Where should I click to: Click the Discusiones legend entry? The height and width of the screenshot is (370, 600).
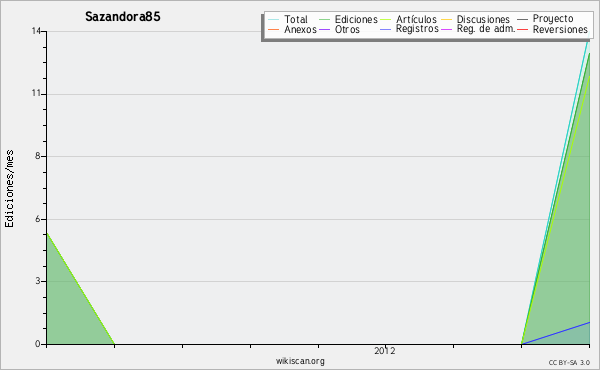tap(476, 19)
